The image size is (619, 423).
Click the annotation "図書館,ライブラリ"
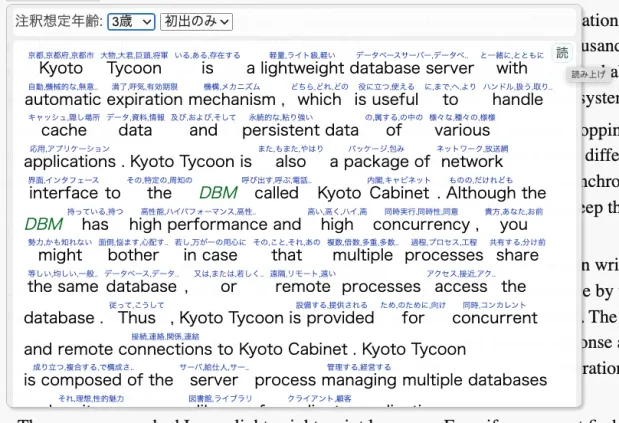pos(220,399)
